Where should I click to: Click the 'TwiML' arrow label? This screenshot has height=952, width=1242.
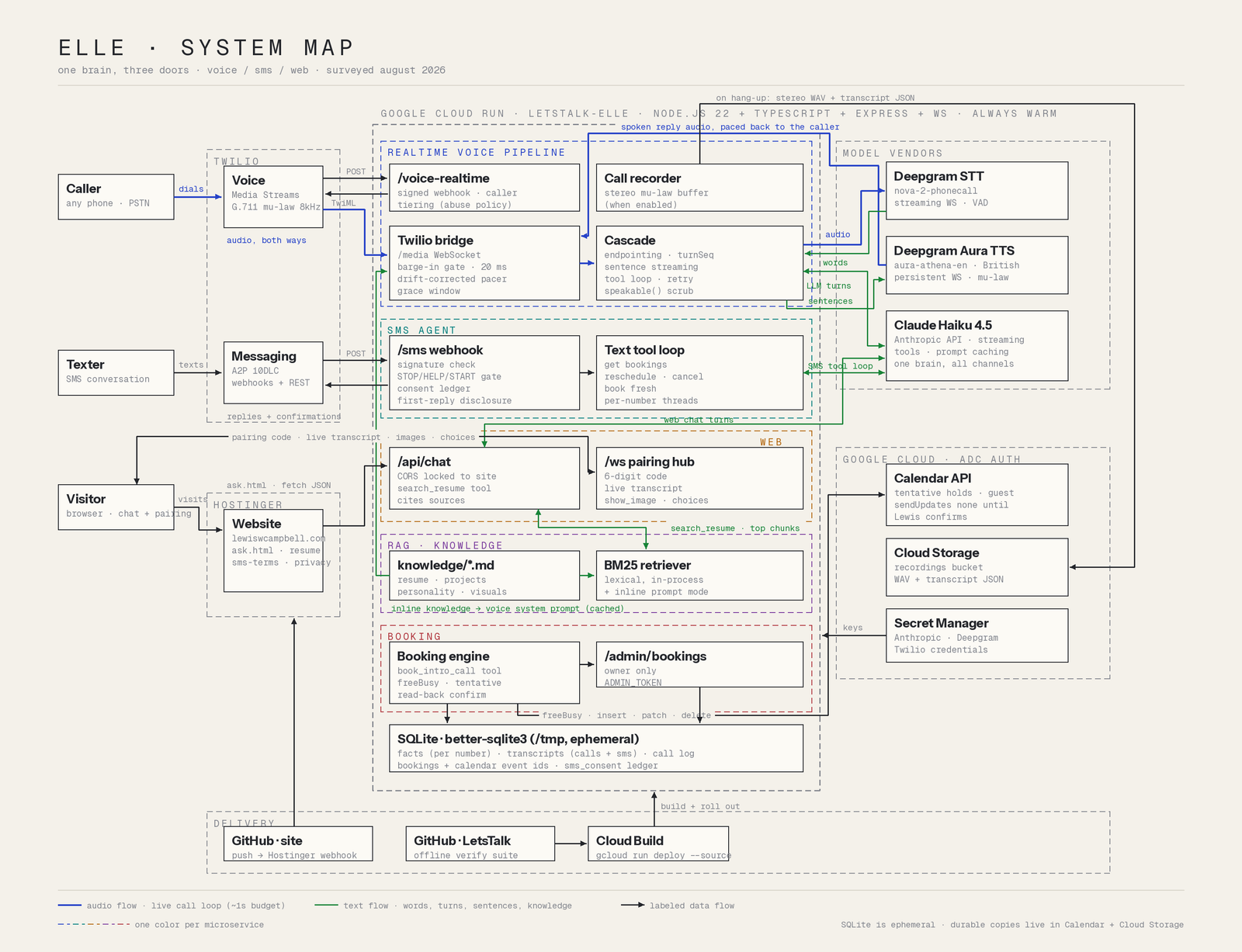(x=344, y=203)
